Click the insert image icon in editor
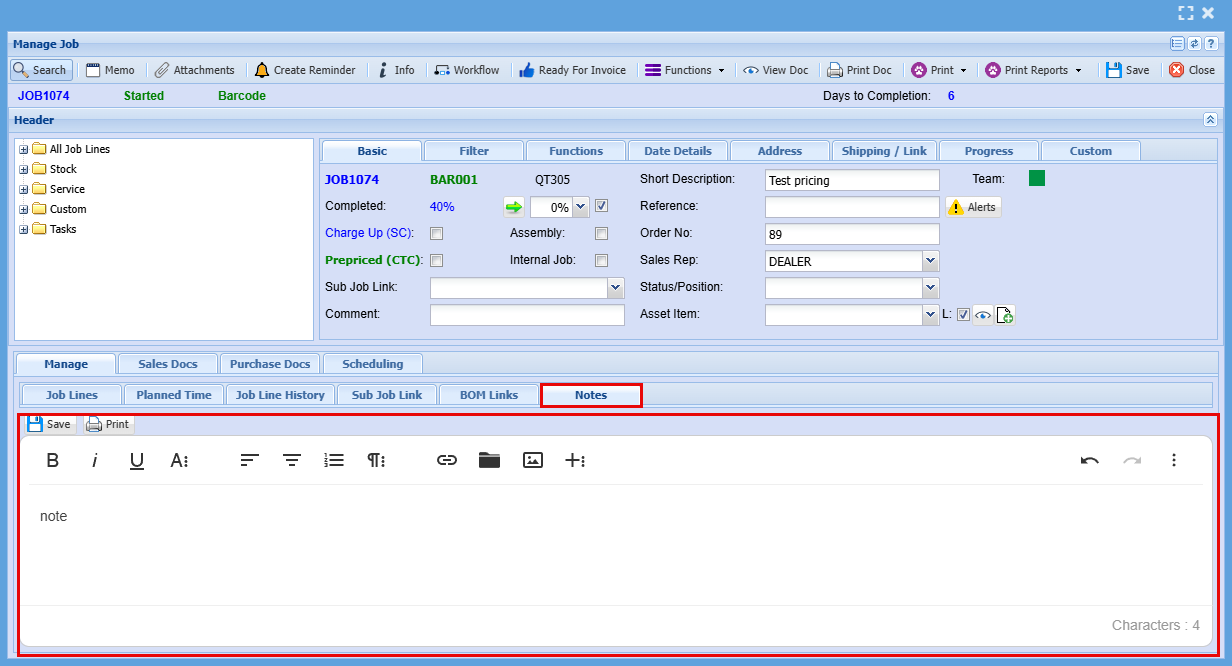Screen dimensions: 1232x666 (x=533, y=460)
